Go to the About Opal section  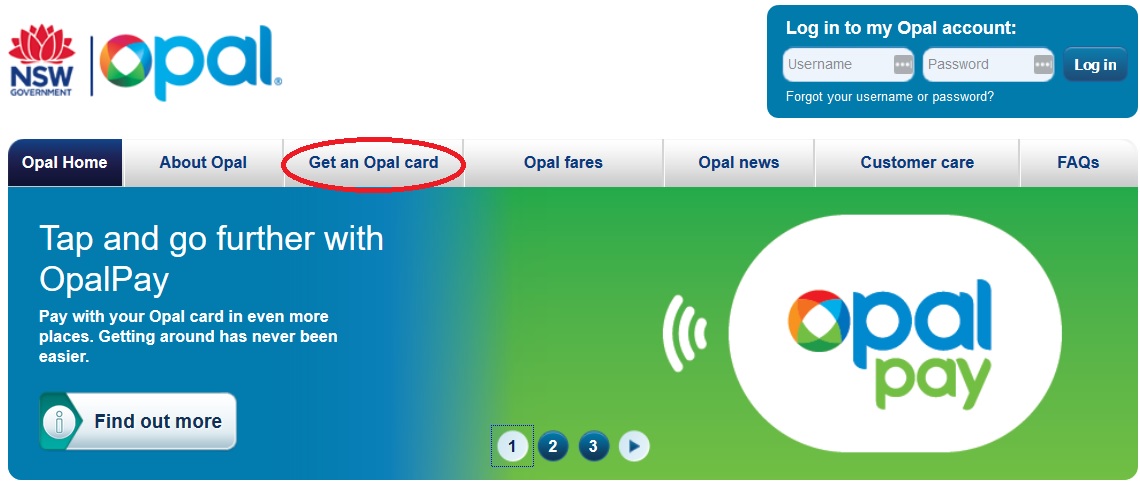tap(204, 163)
